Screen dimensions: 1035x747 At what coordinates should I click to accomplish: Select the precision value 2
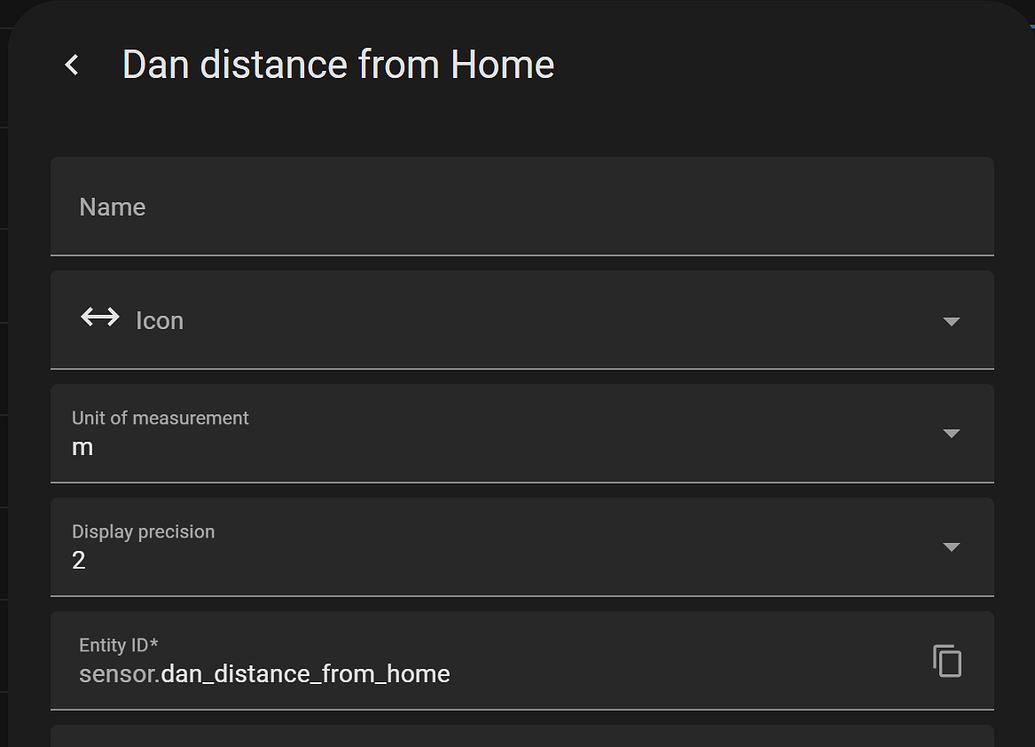[79, 560]
